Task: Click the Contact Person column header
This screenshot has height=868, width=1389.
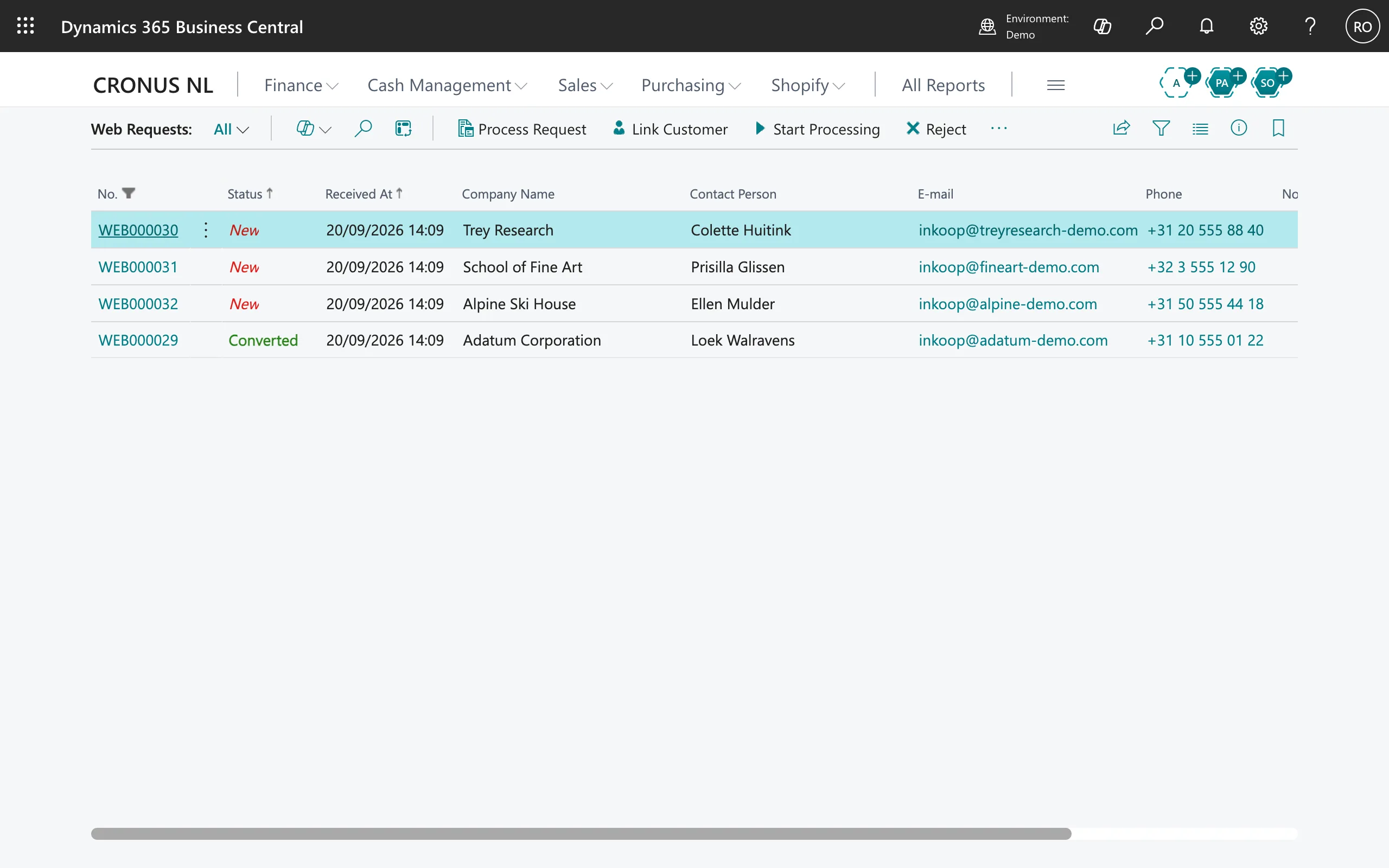Action: click(733, 194)
